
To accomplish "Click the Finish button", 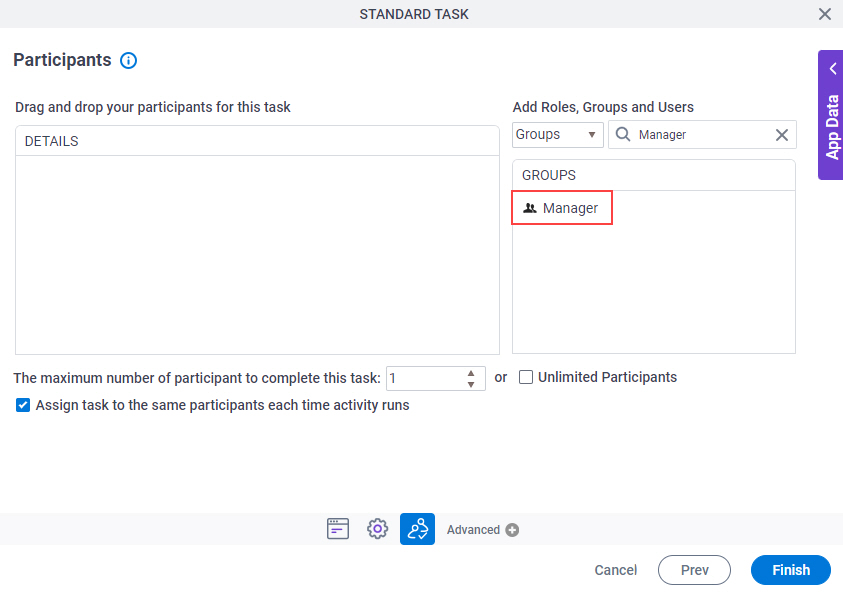I will 791,570.
